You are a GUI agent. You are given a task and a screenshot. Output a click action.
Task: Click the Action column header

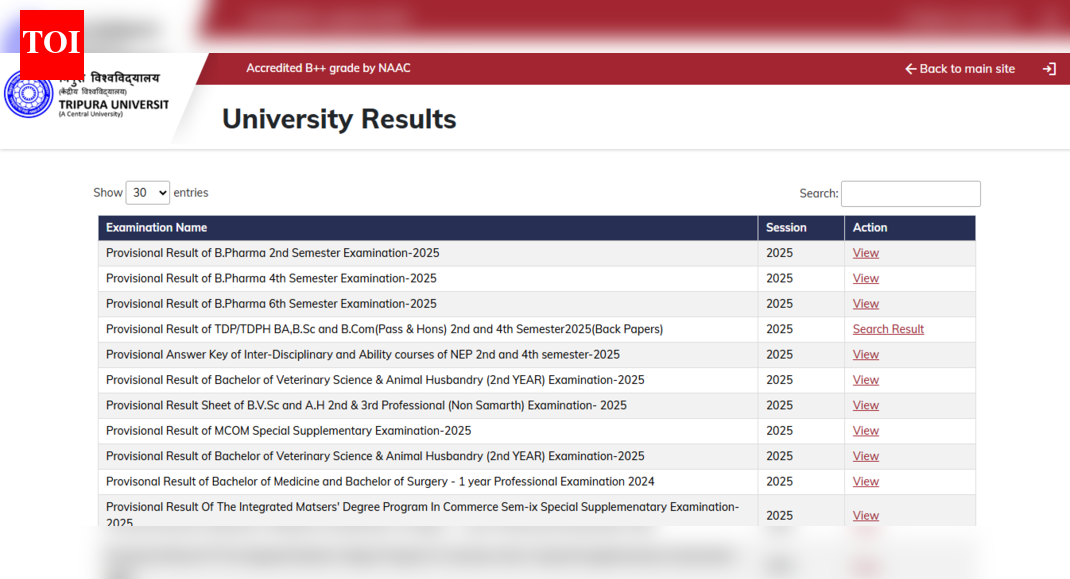tap(869, 227)
